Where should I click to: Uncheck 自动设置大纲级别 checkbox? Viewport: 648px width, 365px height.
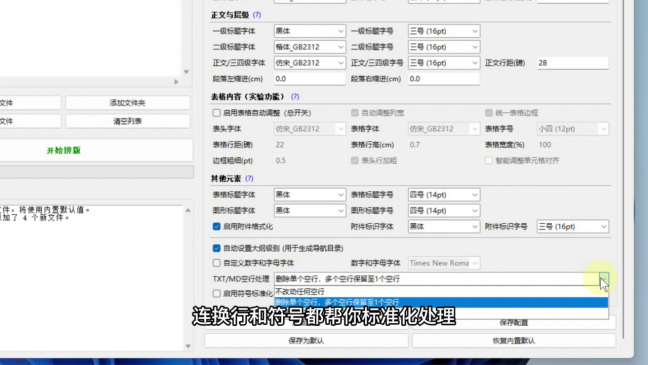(x=217, y=248)
